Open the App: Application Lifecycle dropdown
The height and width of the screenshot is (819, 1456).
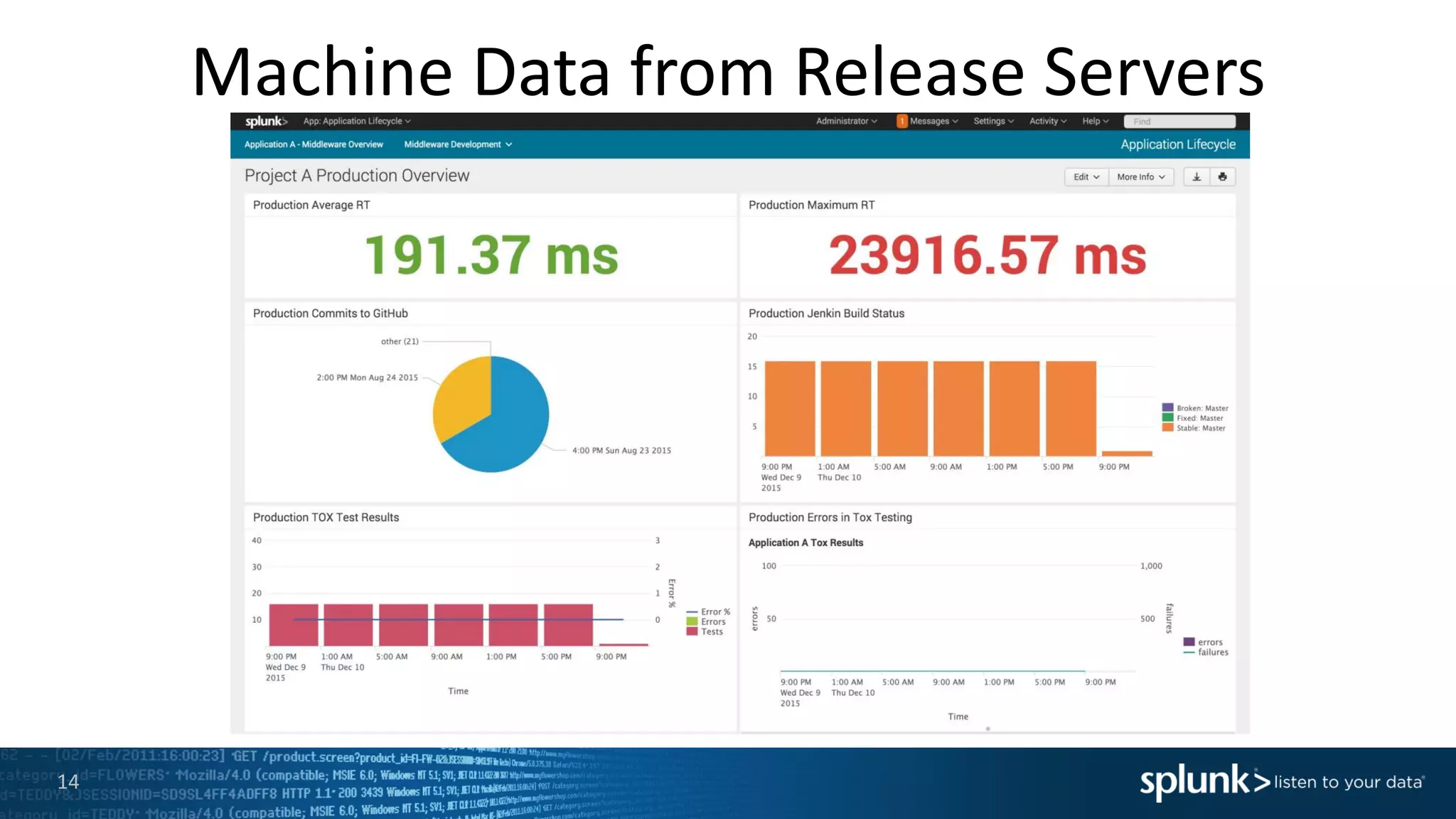pyautogui.click(x=357, y=122)
